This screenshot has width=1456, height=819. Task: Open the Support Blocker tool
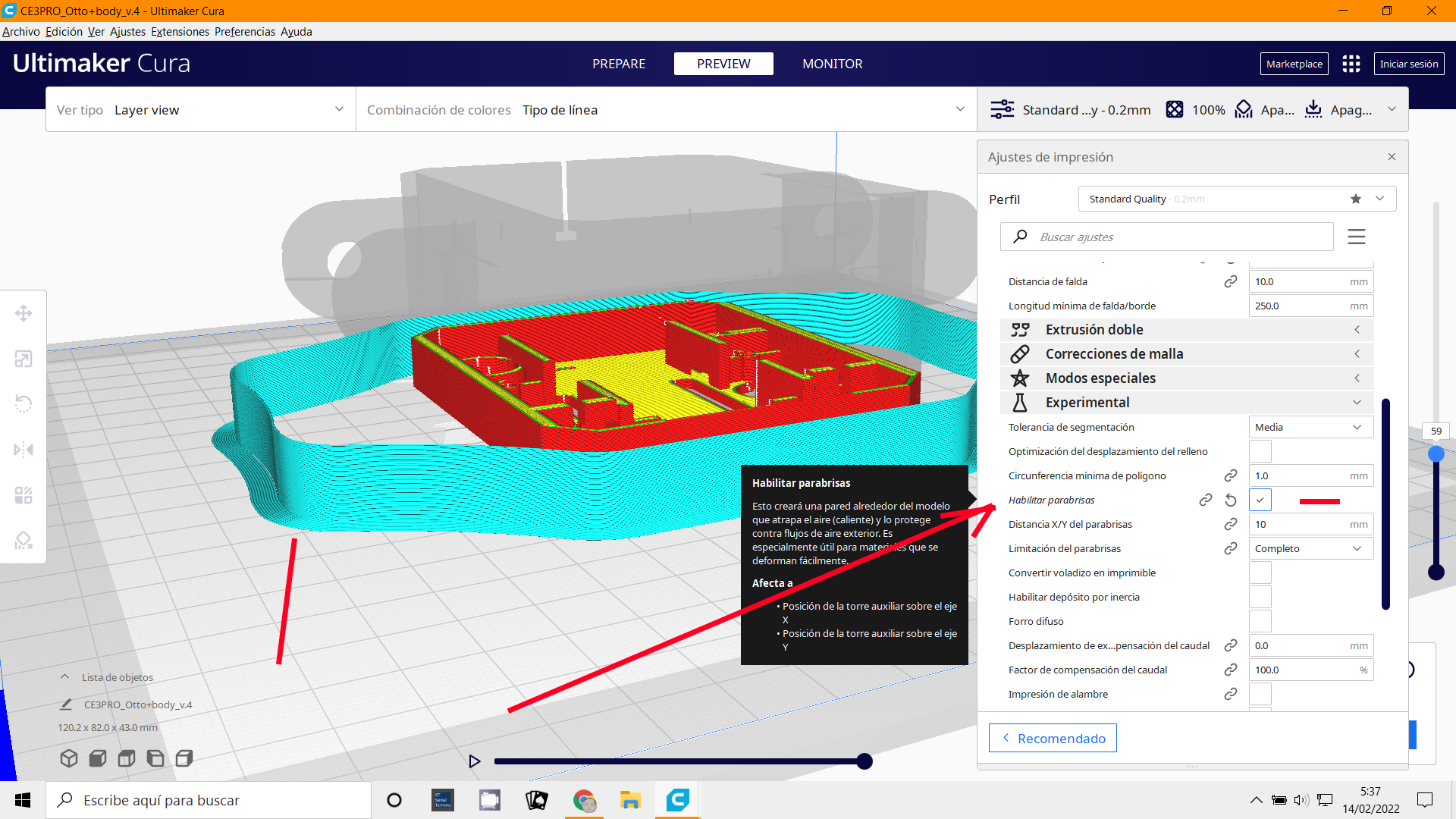pos(24,540)
